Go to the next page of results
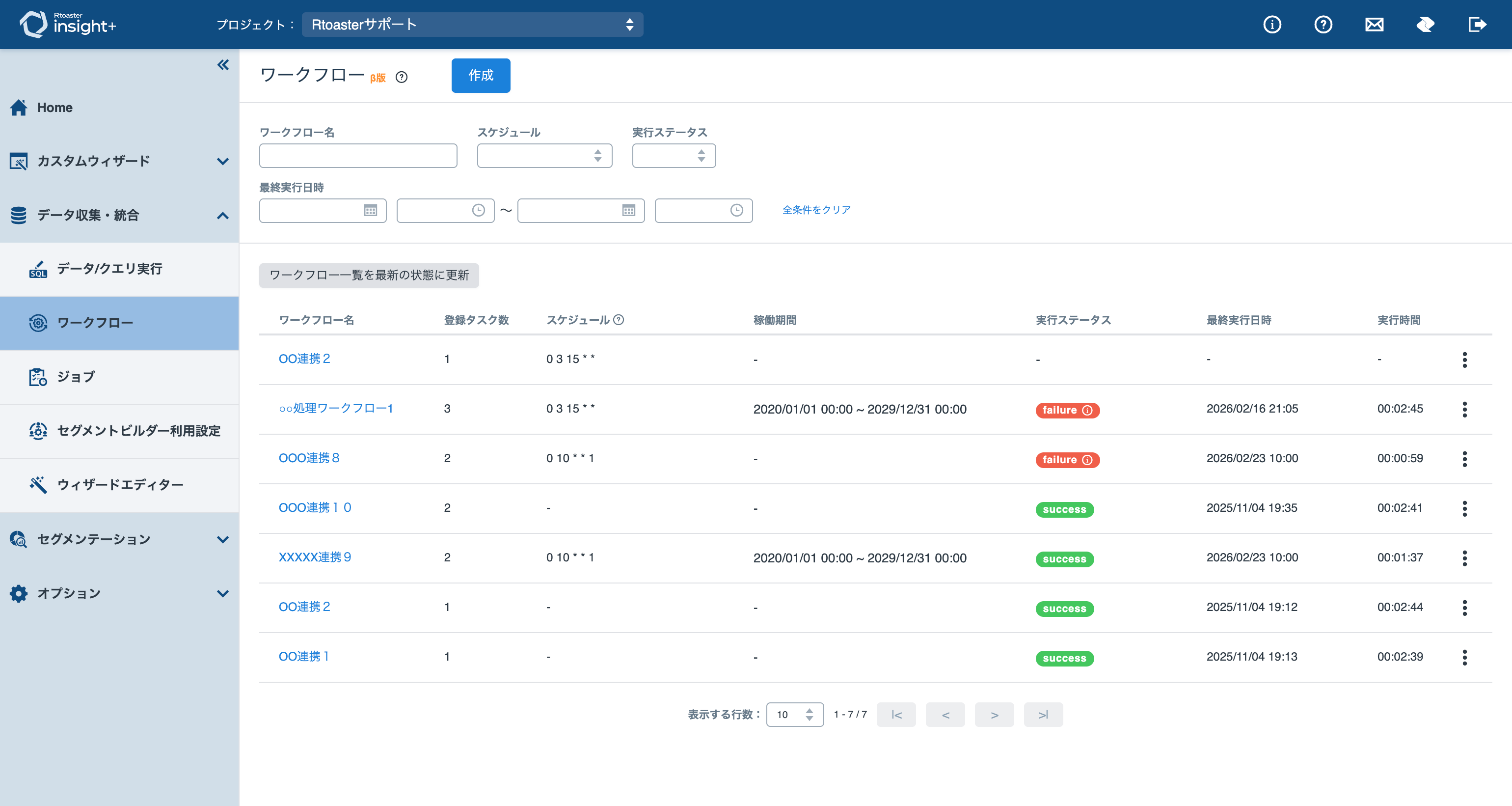The height and width of the screenshot is (806, 1512). (994, 714)
